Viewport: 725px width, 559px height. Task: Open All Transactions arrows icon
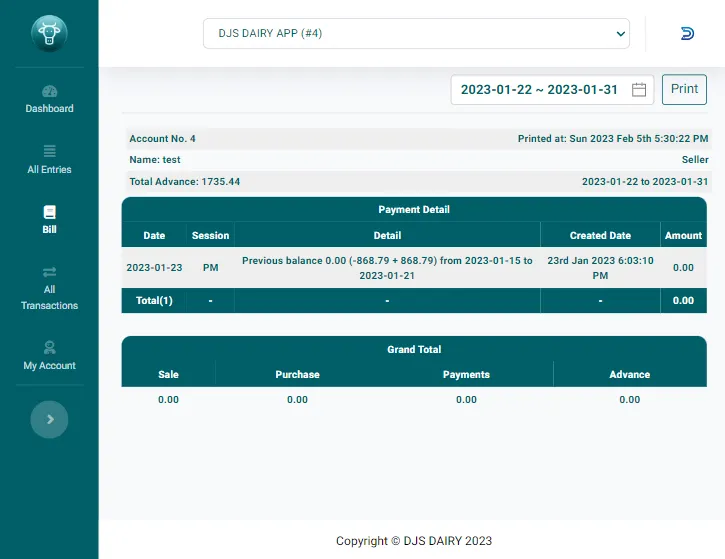[x=49, y=272]
